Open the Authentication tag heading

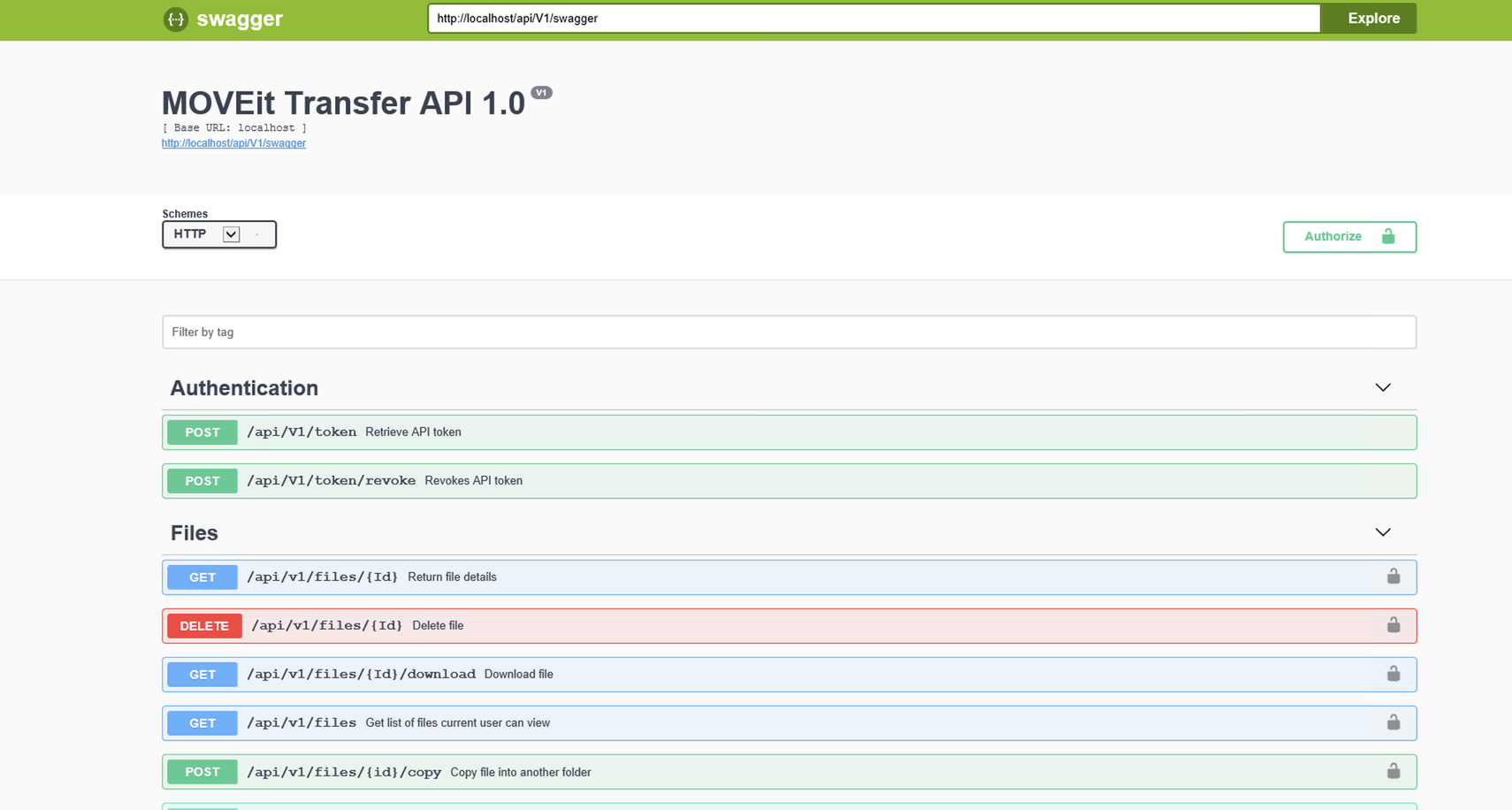[244, 388]
